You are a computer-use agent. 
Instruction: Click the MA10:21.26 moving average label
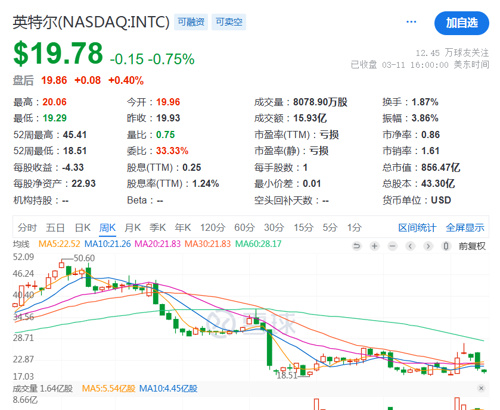107,244
